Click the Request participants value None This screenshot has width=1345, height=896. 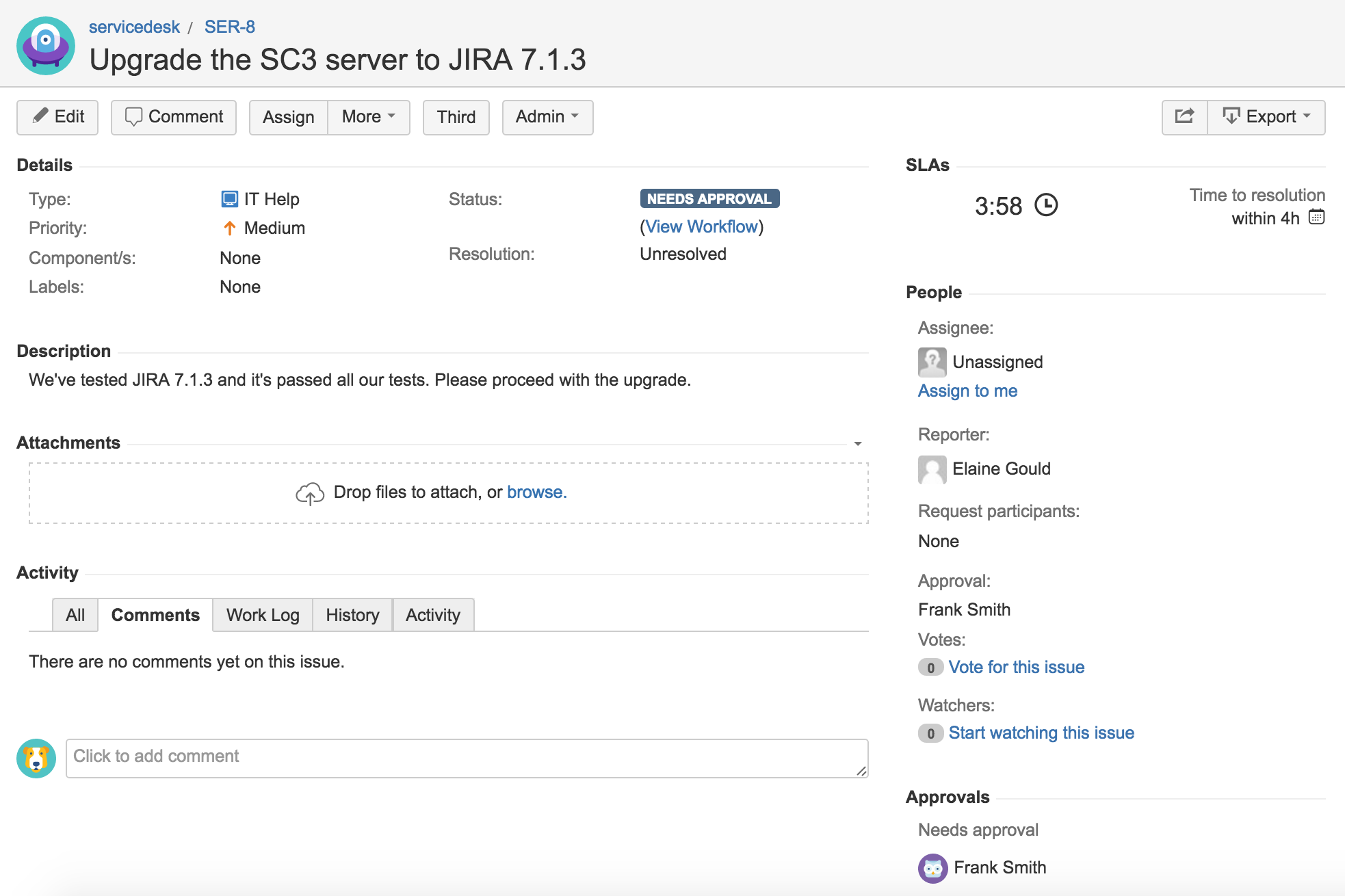939,541
